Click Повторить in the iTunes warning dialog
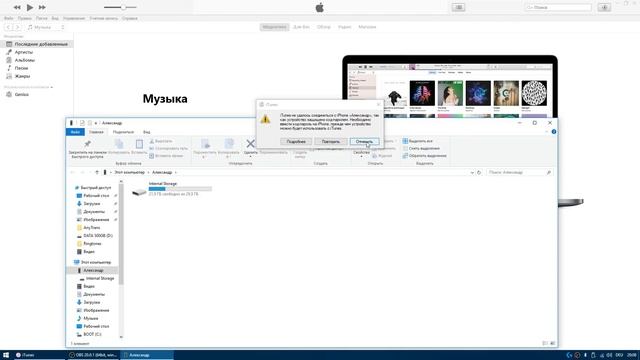640x360 pixels. click(x=331, y=142)
